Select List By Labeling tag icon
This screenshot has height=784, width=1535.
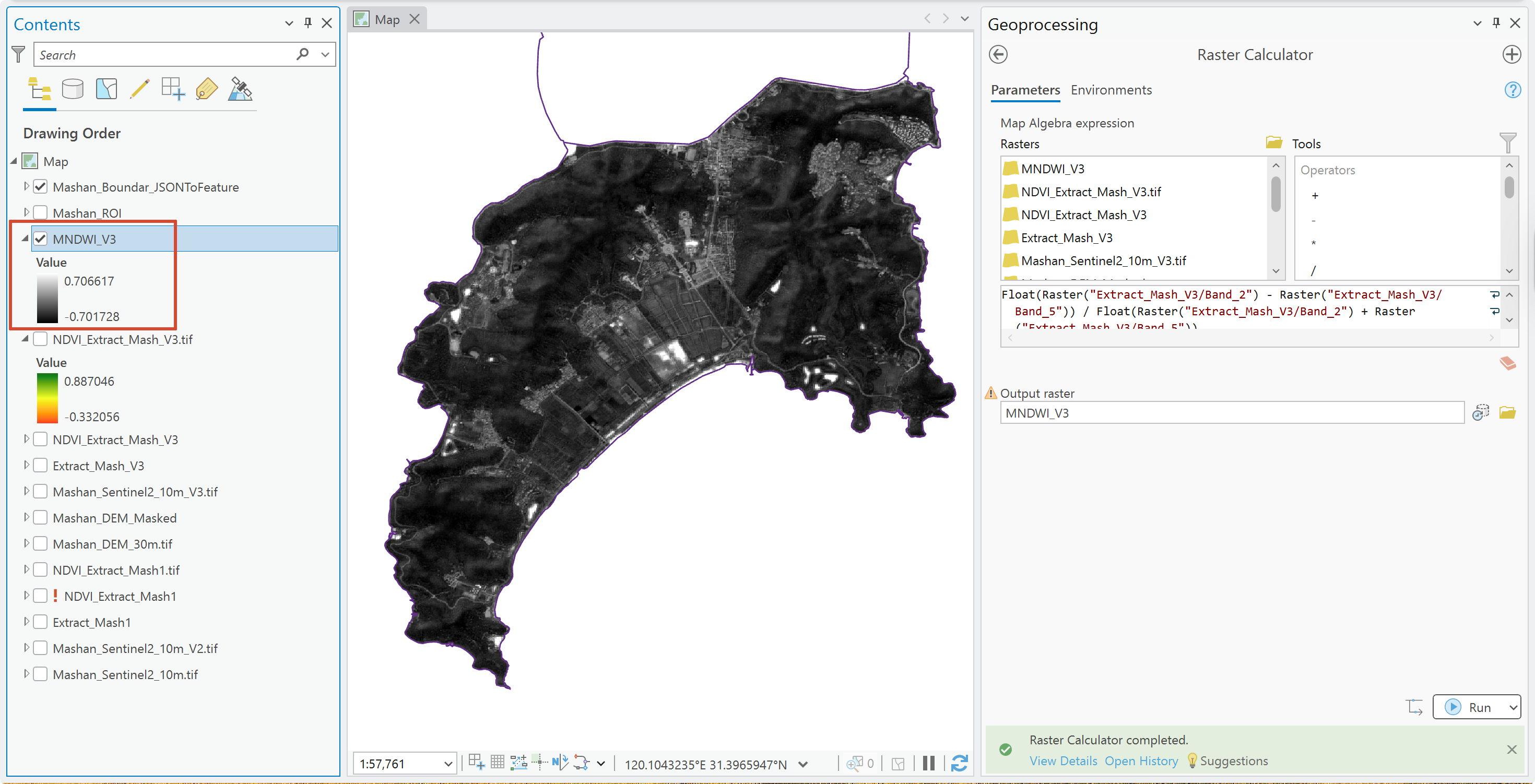206,89
